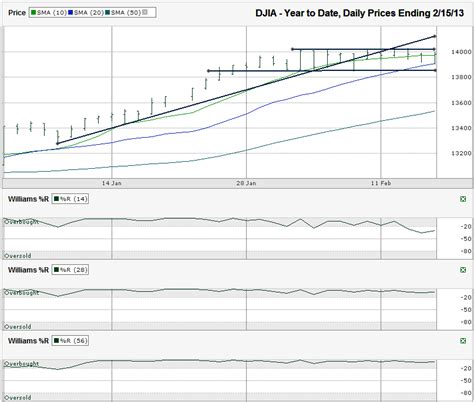474x402 pixels.
Task: Select the SMA (20) legend label
Action: pyautogui.click(x=88, y=13)
